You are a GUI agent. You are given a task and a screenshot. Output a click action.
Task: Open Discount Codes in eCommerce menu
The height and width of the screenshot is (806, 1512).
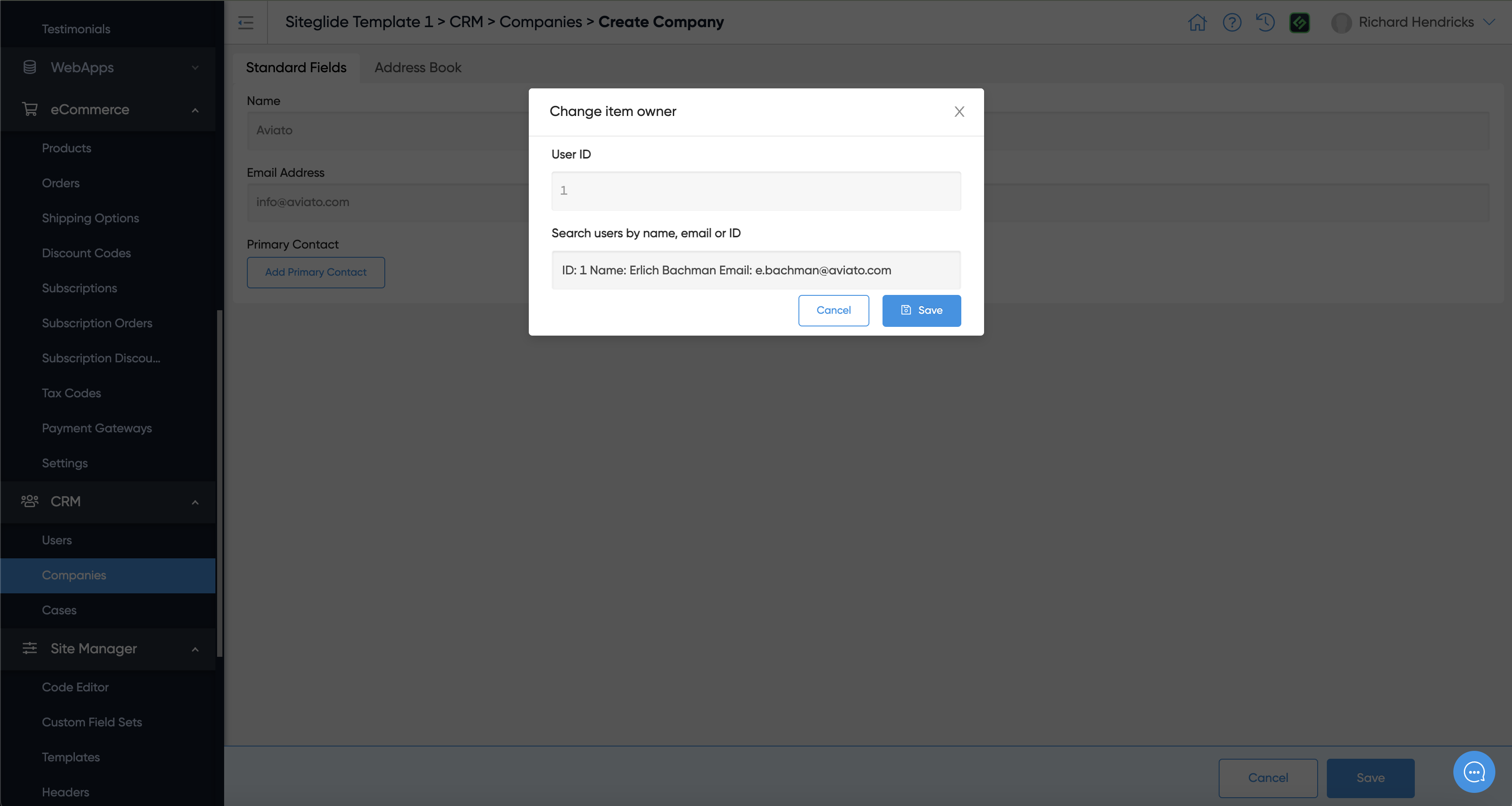86,253
